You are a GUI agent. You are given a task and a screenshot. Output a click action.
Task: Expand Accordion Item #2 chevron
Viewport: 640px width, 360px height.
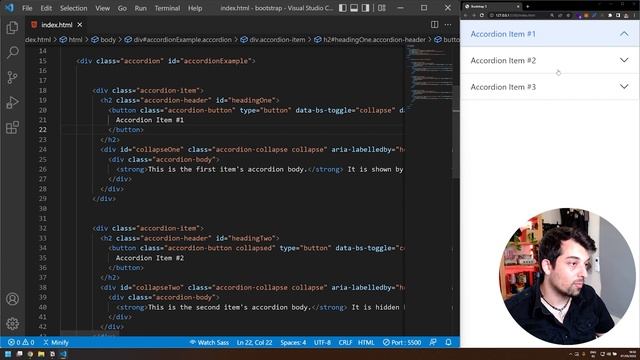(x=624, y=60)
